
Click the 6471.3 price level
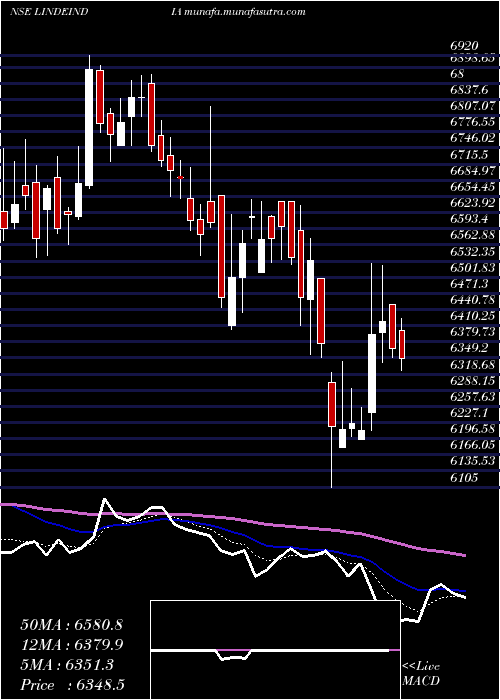pyautogui.click(x=469, y=283)
